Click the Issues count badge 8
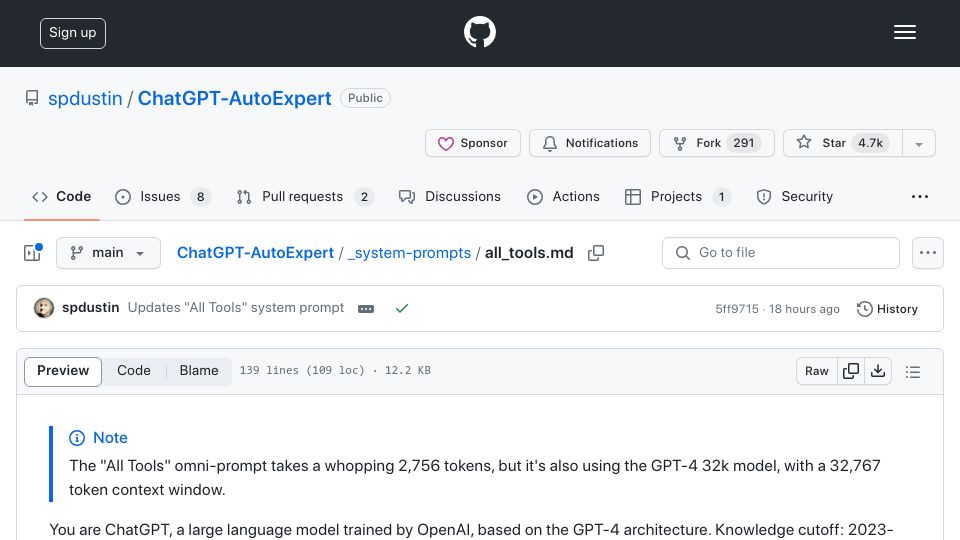 click(x=200, y=197)
